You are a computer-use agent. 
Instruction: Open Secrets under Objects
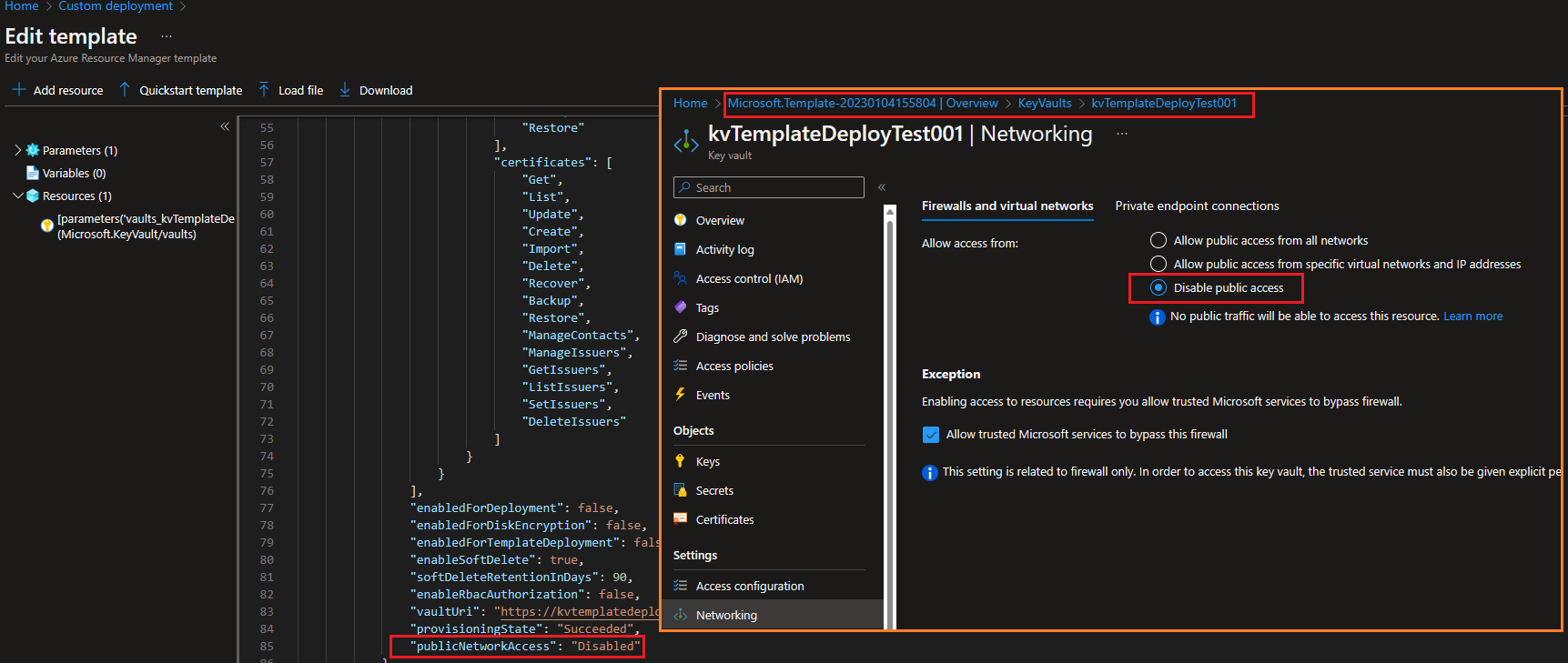click(x=714, y=490)
